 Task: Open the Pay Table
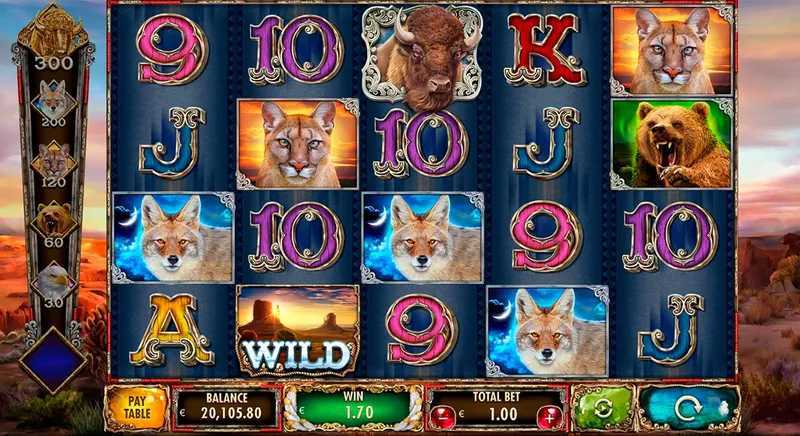coord(137,408)
